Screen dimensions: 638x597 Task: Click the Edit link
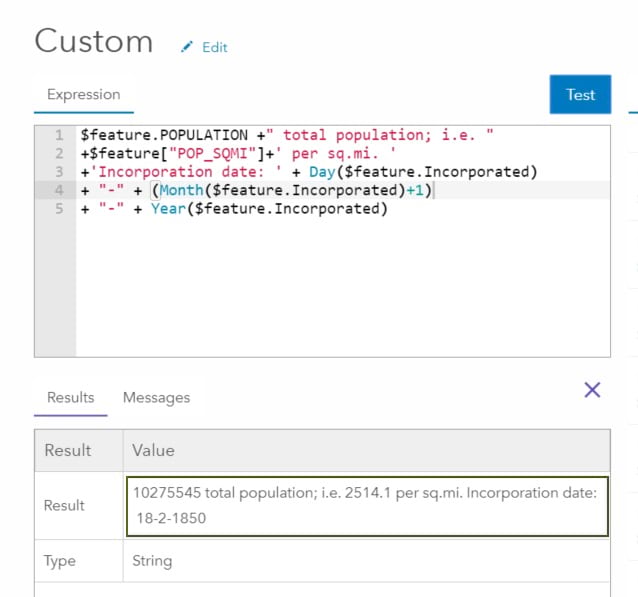[215, 47]
